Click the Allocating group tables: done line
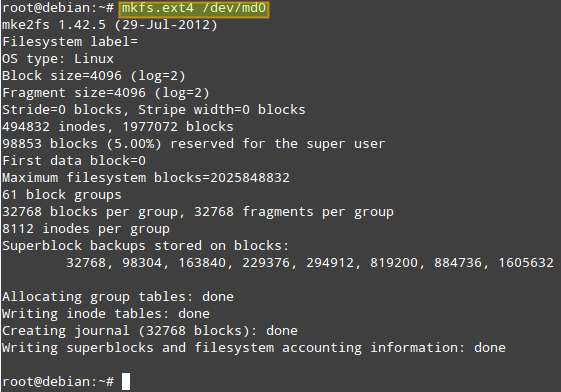The height and width of the screenshot is (392, 561). pyautogui.click(x=118, y=297)
